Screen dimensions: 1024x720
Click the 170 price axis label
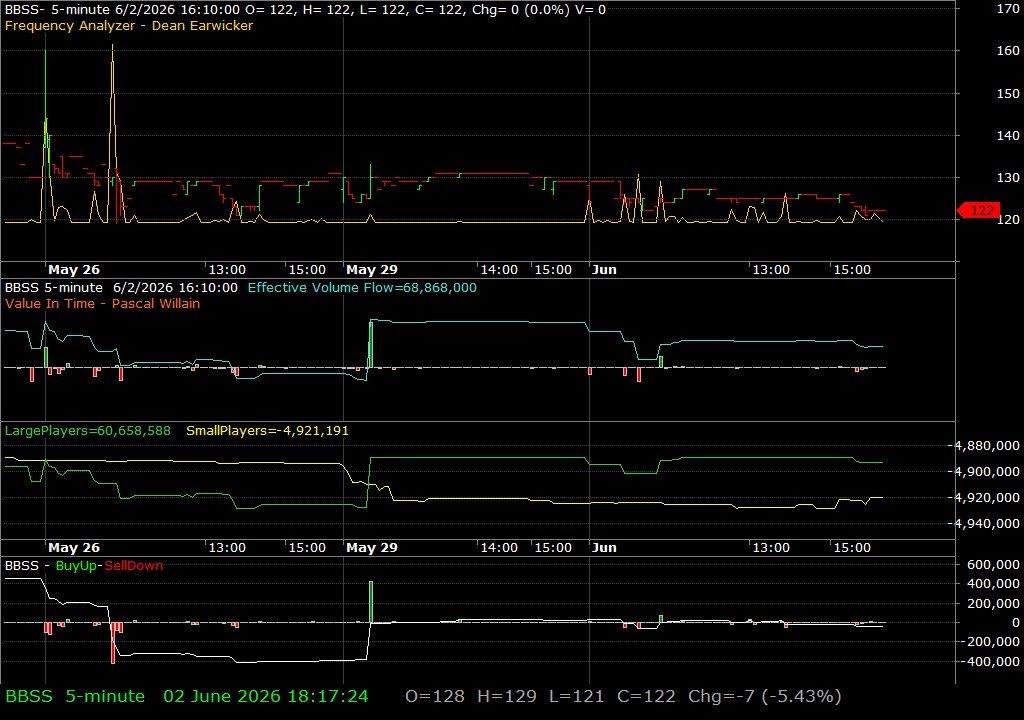1008,9
